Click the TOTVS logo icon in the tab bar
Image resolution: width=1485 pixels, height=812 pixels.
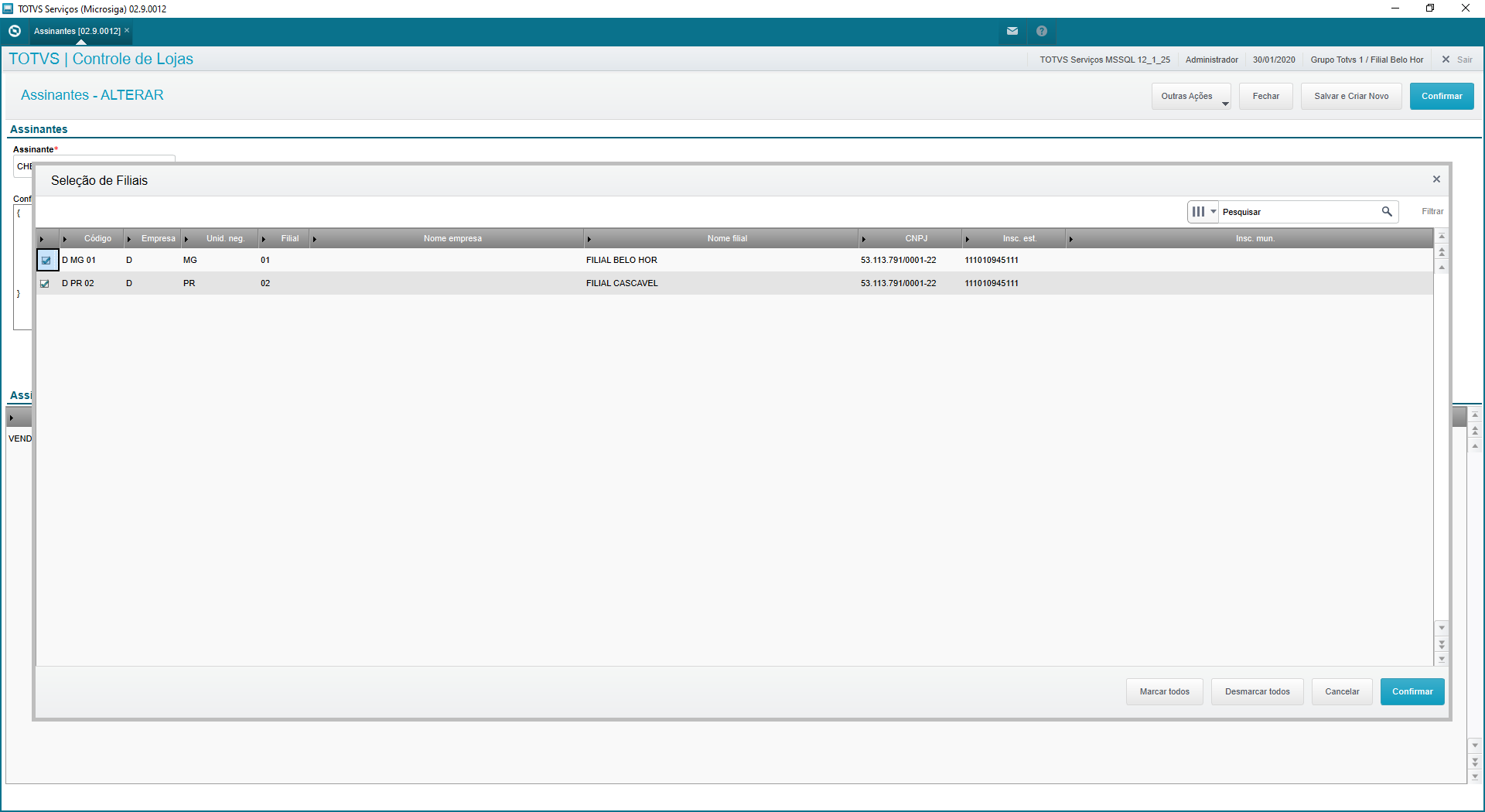point(15,31)
